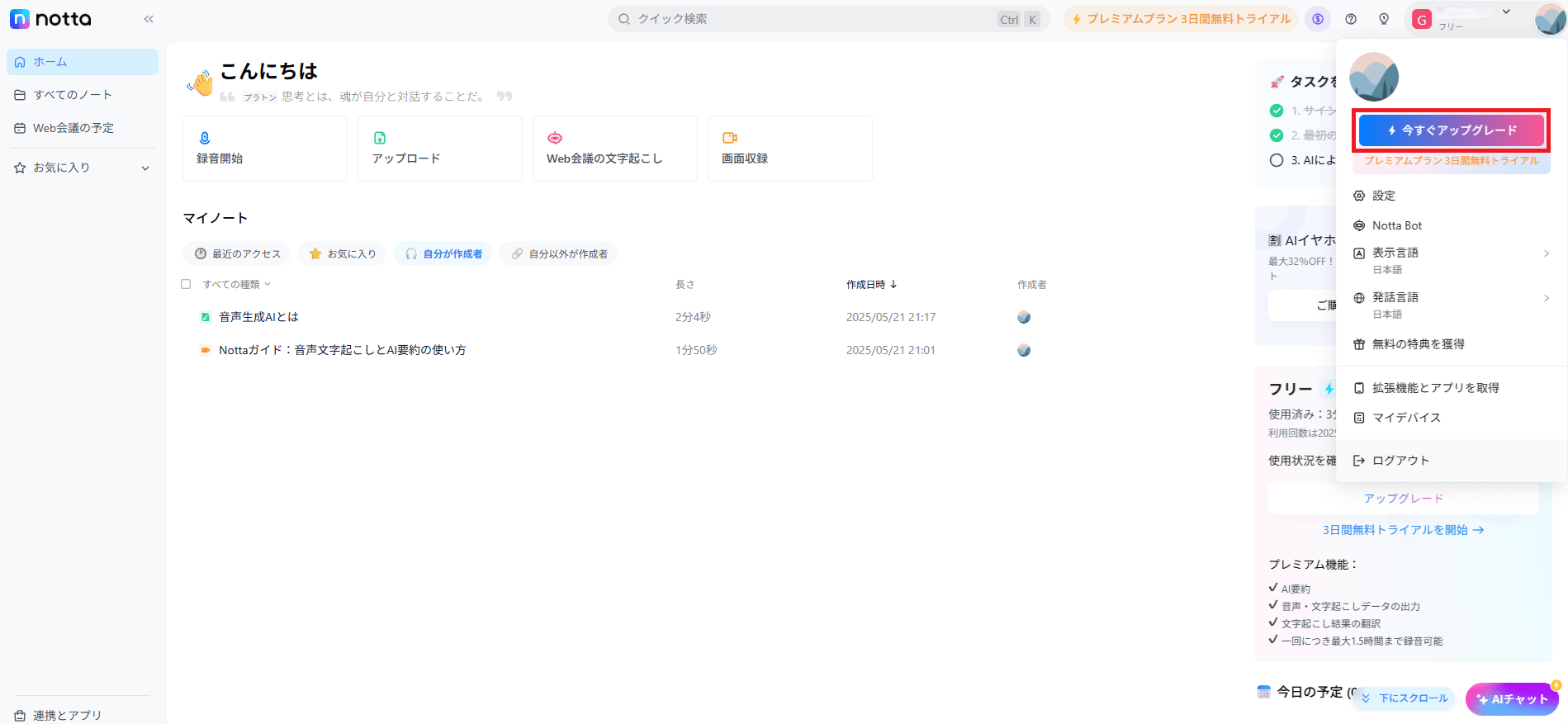The image size is (1568, 724).
Task: Click the 下にスクロール button
Action: tap(1404, 698)
